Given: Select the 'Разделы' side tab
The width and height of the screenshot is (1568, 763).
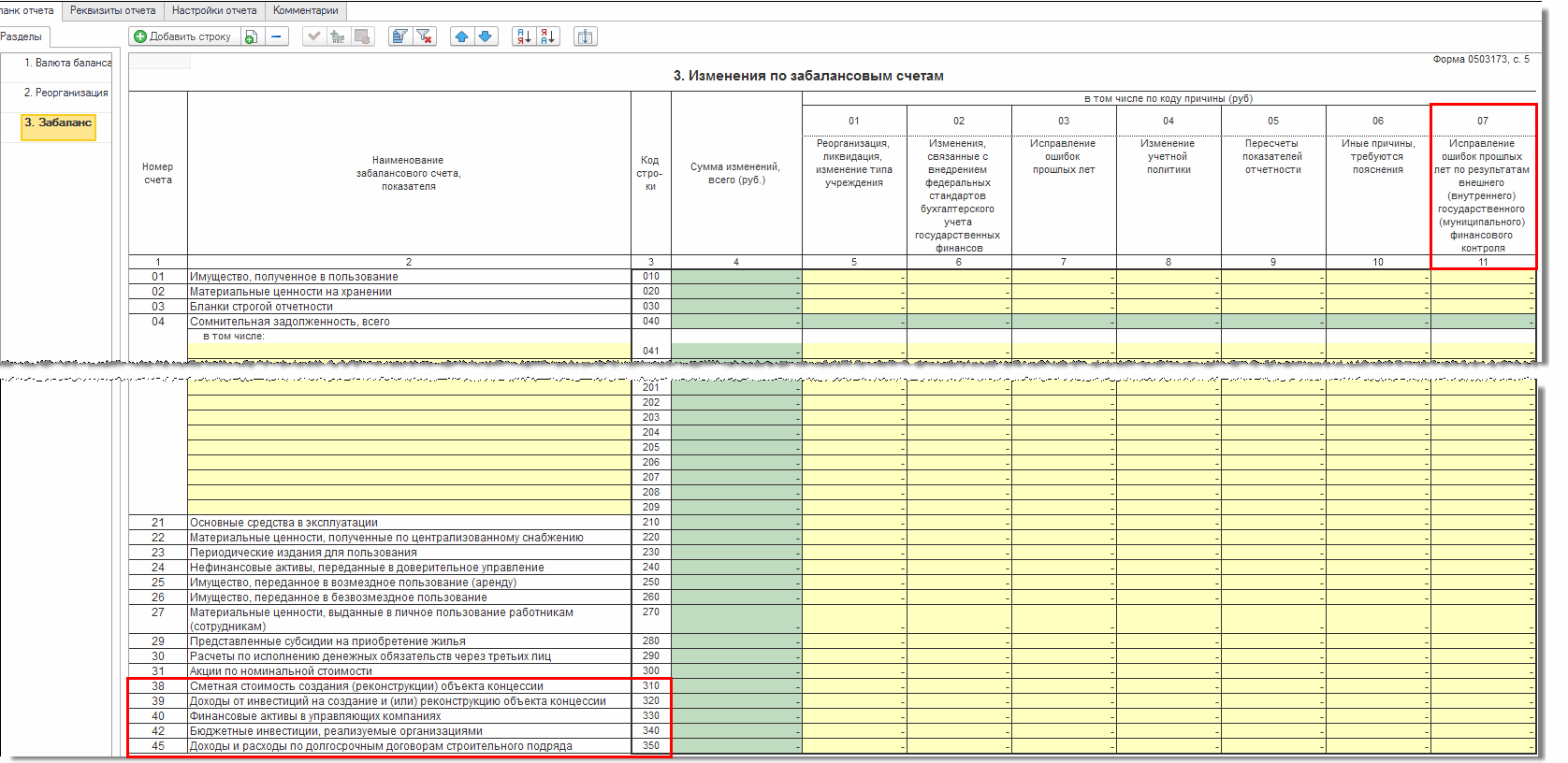Looking at the screenshot, I should (x=22, y=36).
